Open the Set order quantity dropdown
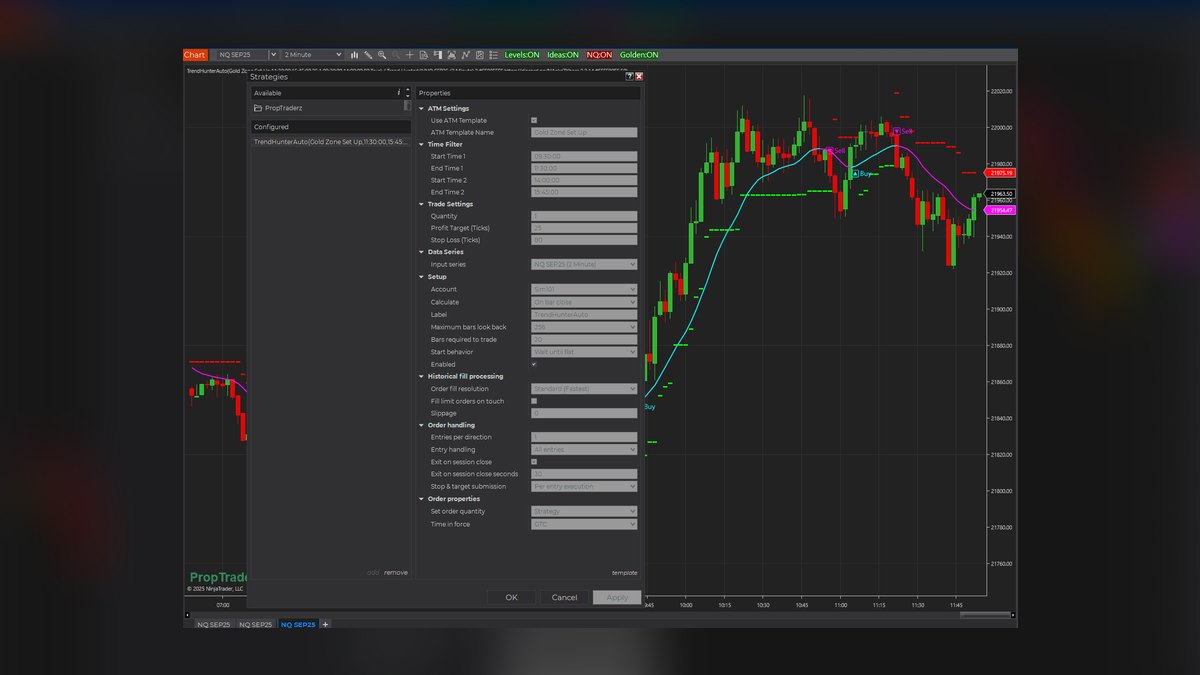Viewport: 1200px width, 675px height. tap(584, 511)
